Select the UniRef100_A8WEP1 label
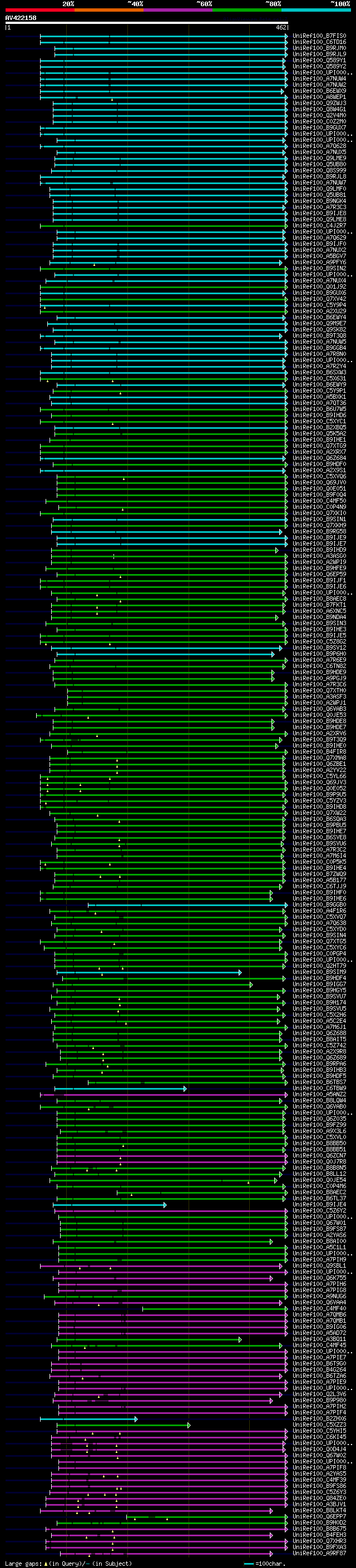The height and width of the screenshot is (1568, 356). click(x=319, y=97)
